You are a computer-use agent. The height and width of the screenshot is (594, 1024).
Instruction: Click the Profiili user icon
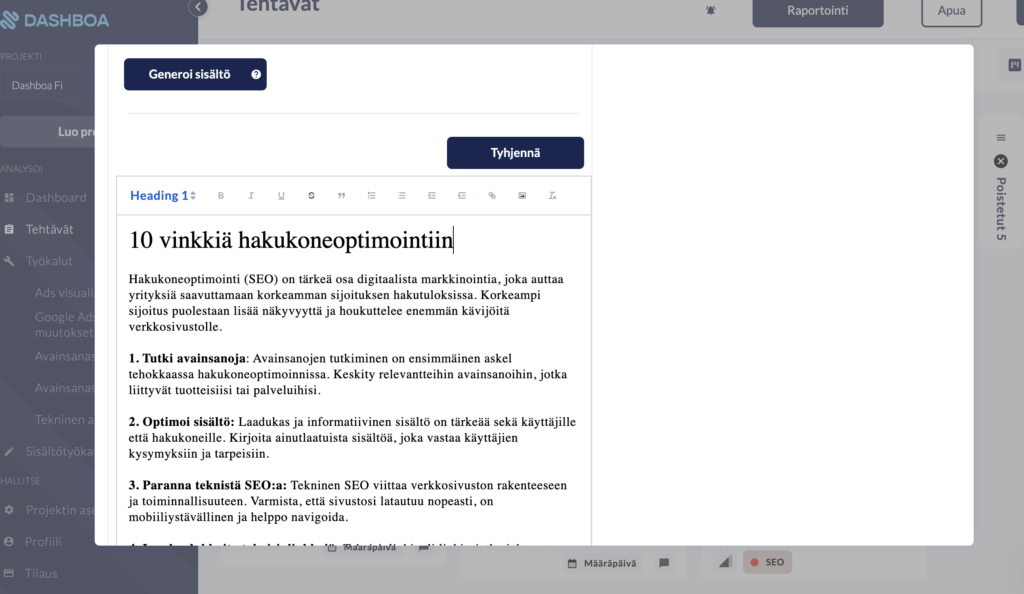[x=9, y=541]
